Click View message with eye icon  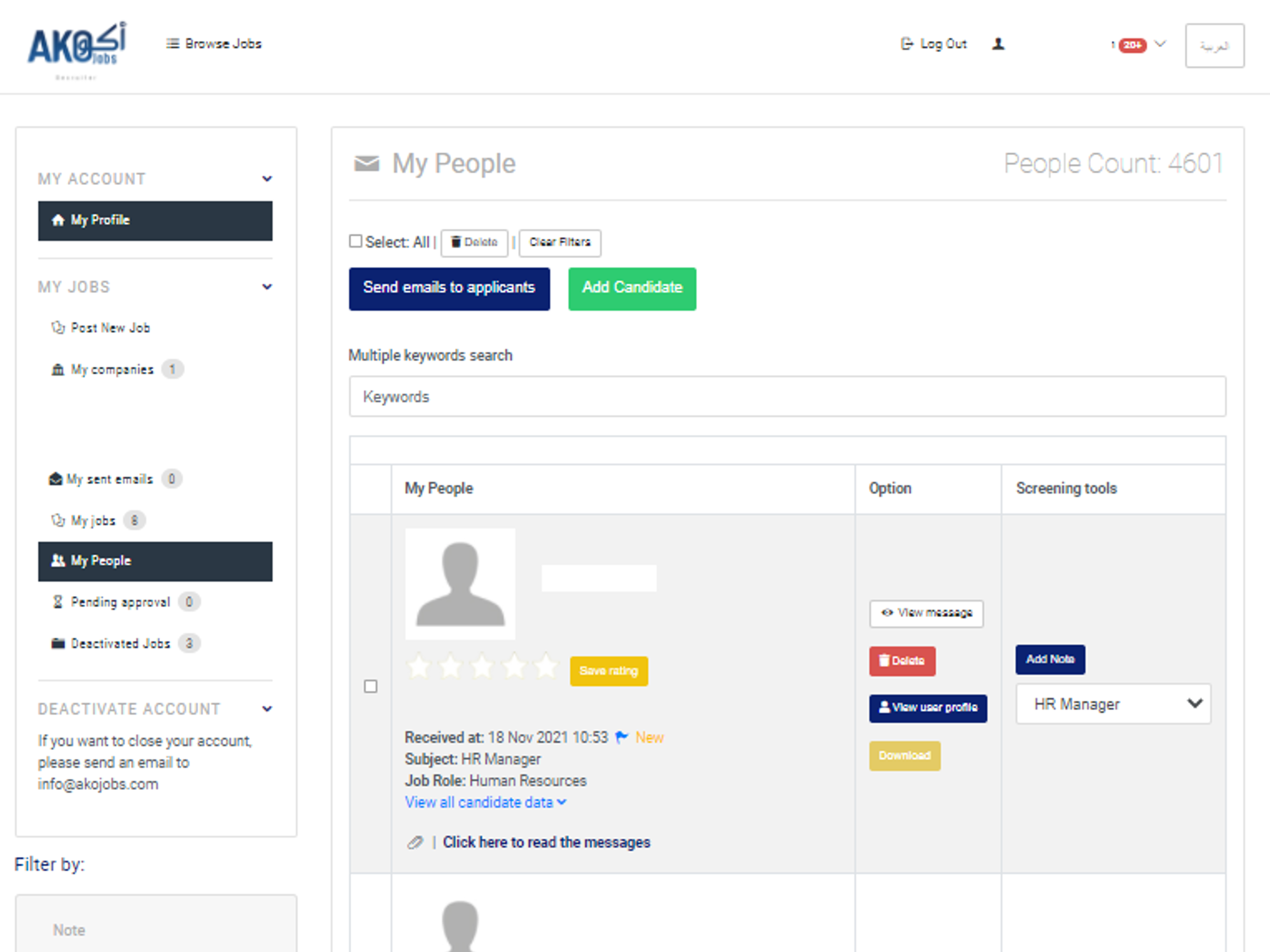(x=926, y=613)
